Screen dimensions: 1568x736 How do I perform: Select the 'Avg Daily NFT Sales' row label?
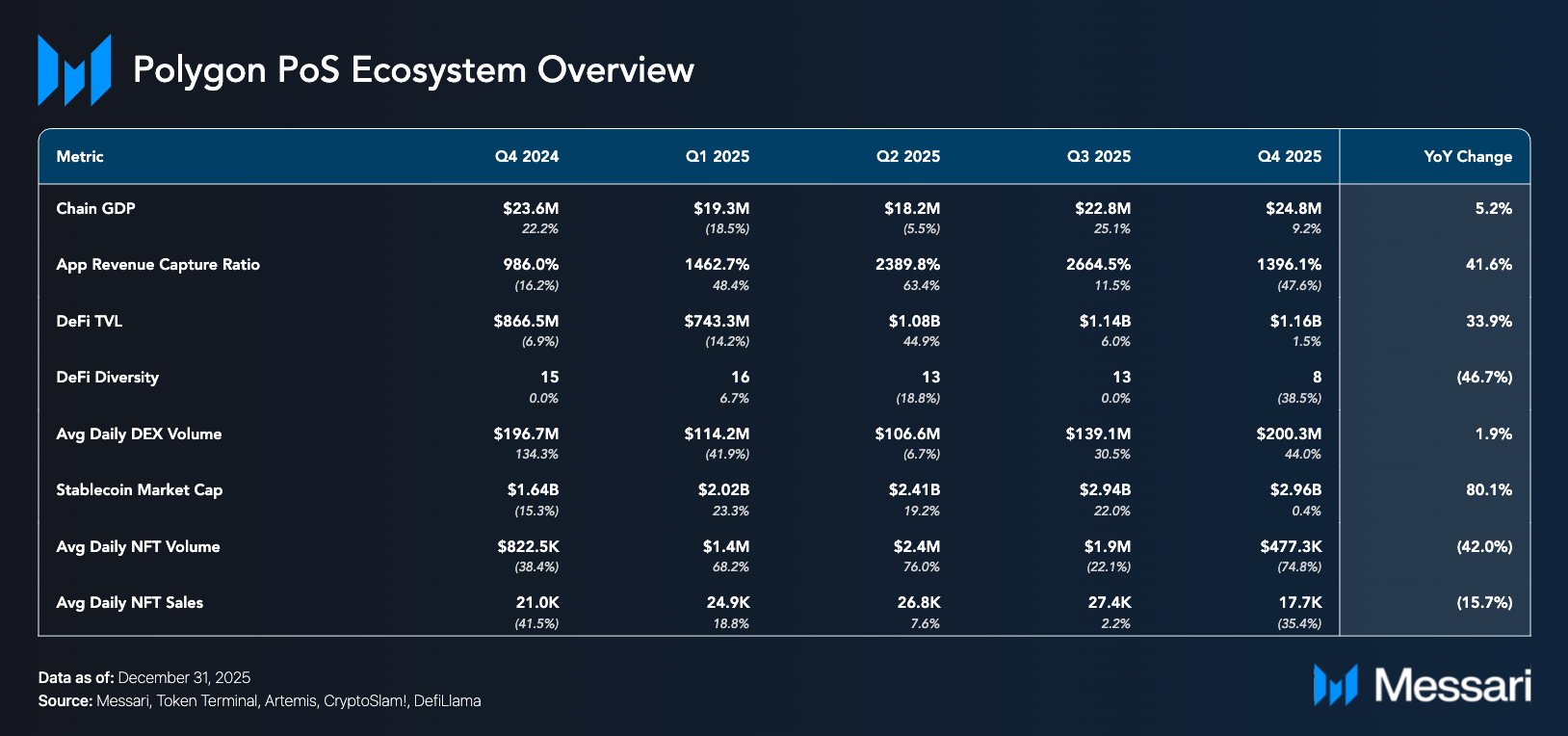(x=129, y=602)
